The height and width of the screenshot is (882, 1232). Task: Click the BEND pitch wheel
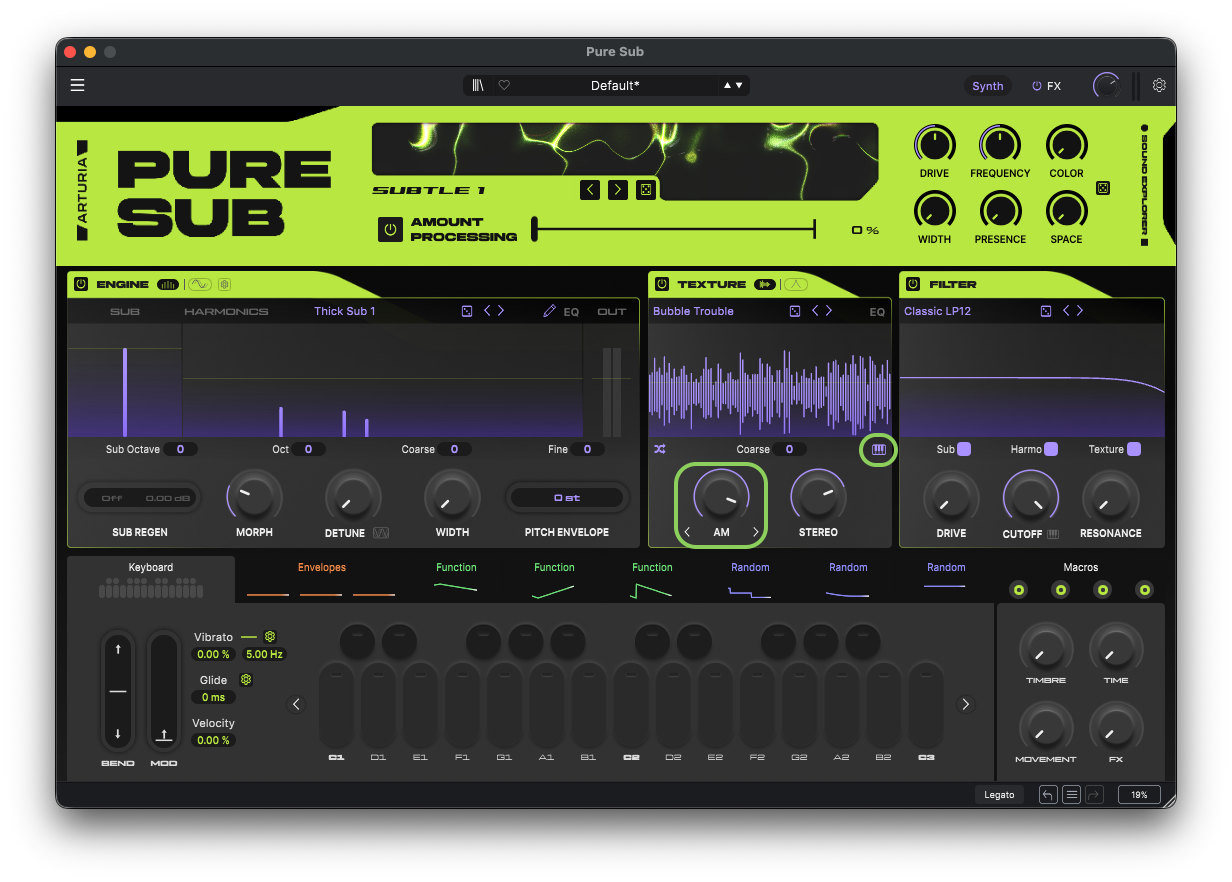[118, 691]
